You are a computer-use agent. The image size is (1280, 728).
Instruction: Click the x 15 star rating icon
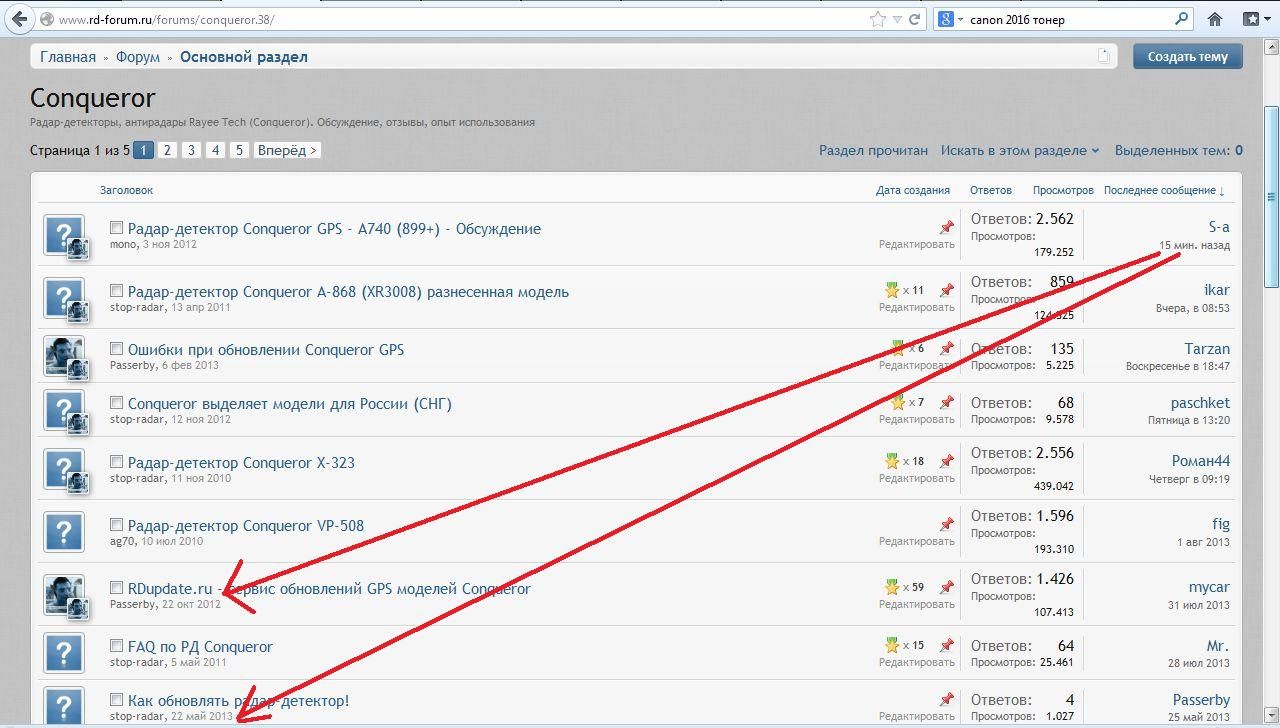[892, 645]
